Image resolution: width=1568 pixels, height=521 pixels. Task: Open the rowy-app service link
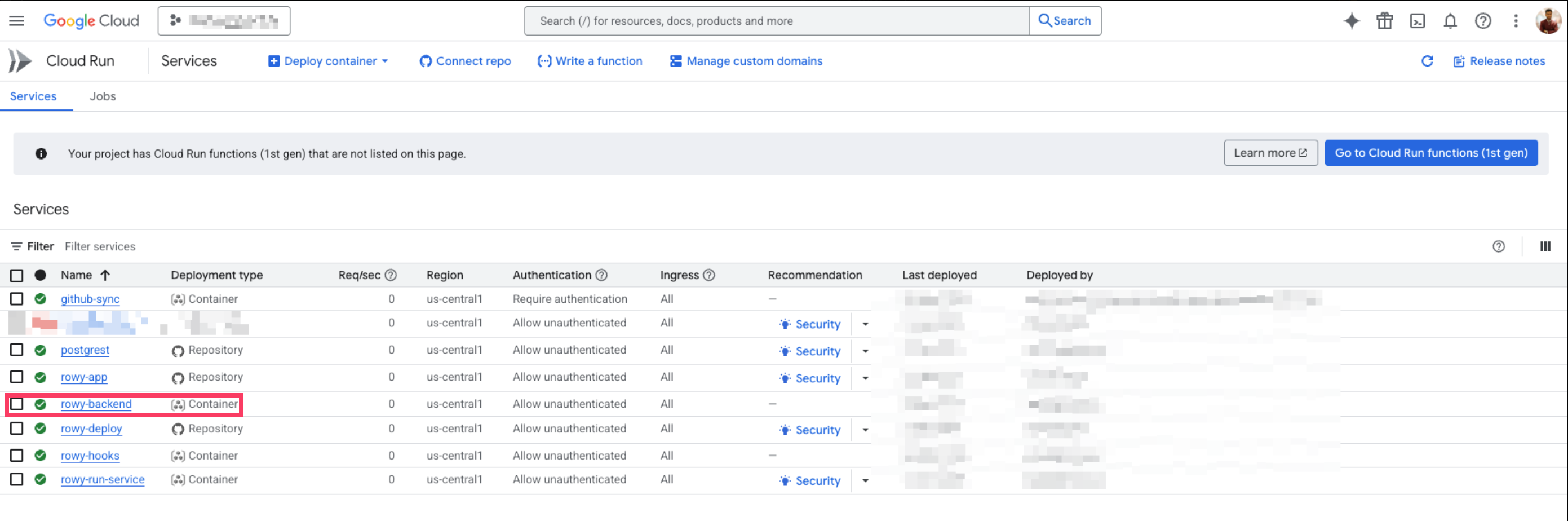(84, 377)
